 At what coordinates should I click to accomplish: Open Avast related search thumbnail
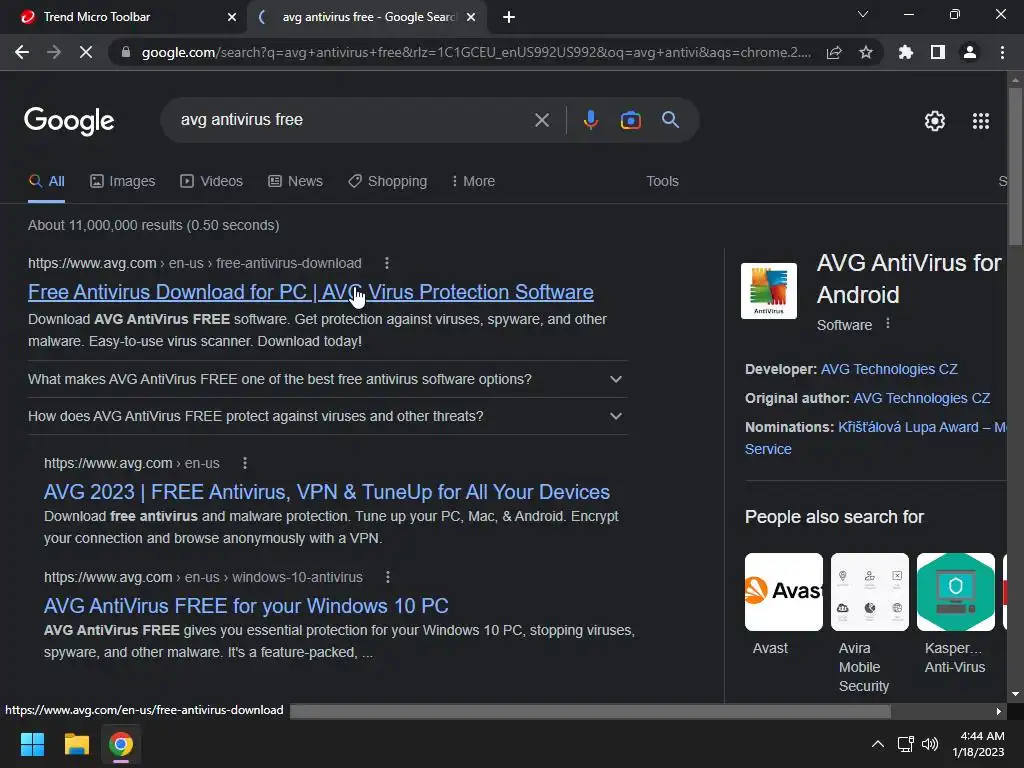[x=784, y=592]
